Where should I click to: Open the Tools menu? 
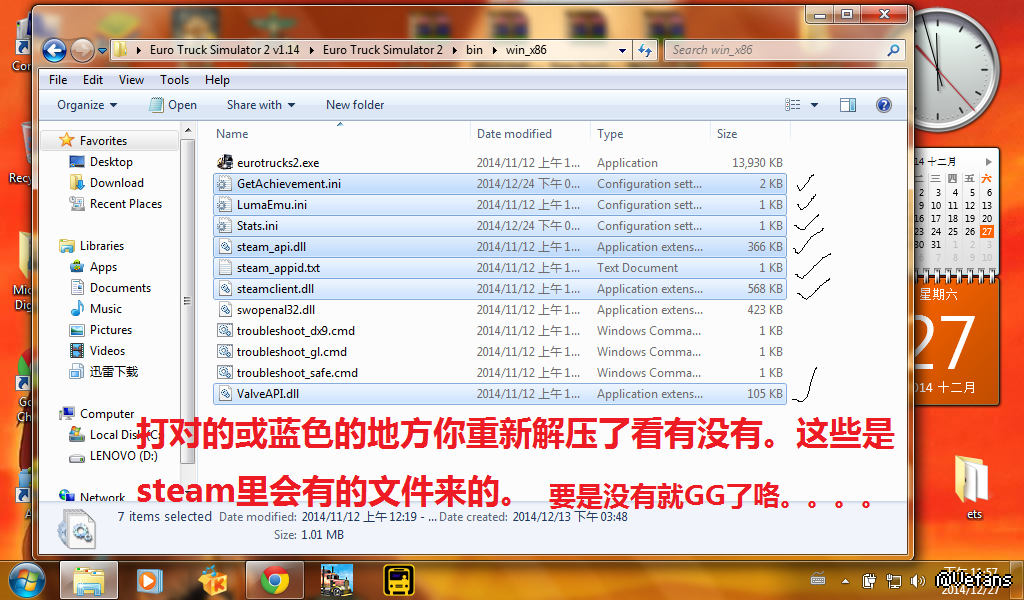coord(174,80)
